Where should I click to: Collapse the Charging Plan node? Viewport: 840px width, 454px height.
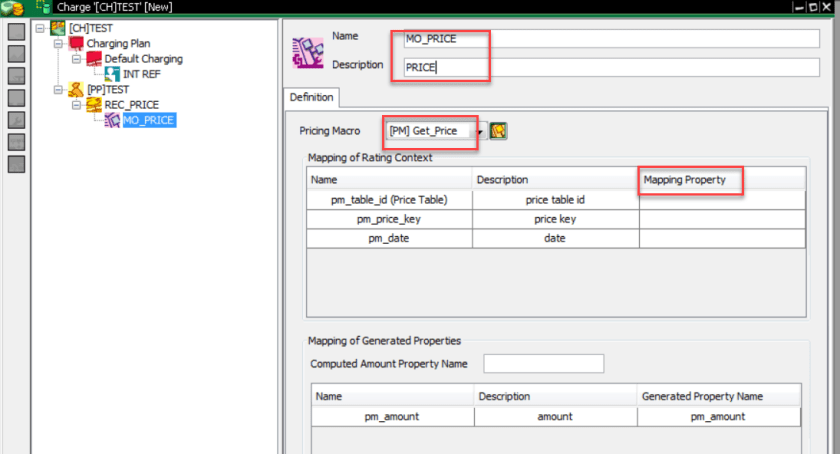point(58,43)
